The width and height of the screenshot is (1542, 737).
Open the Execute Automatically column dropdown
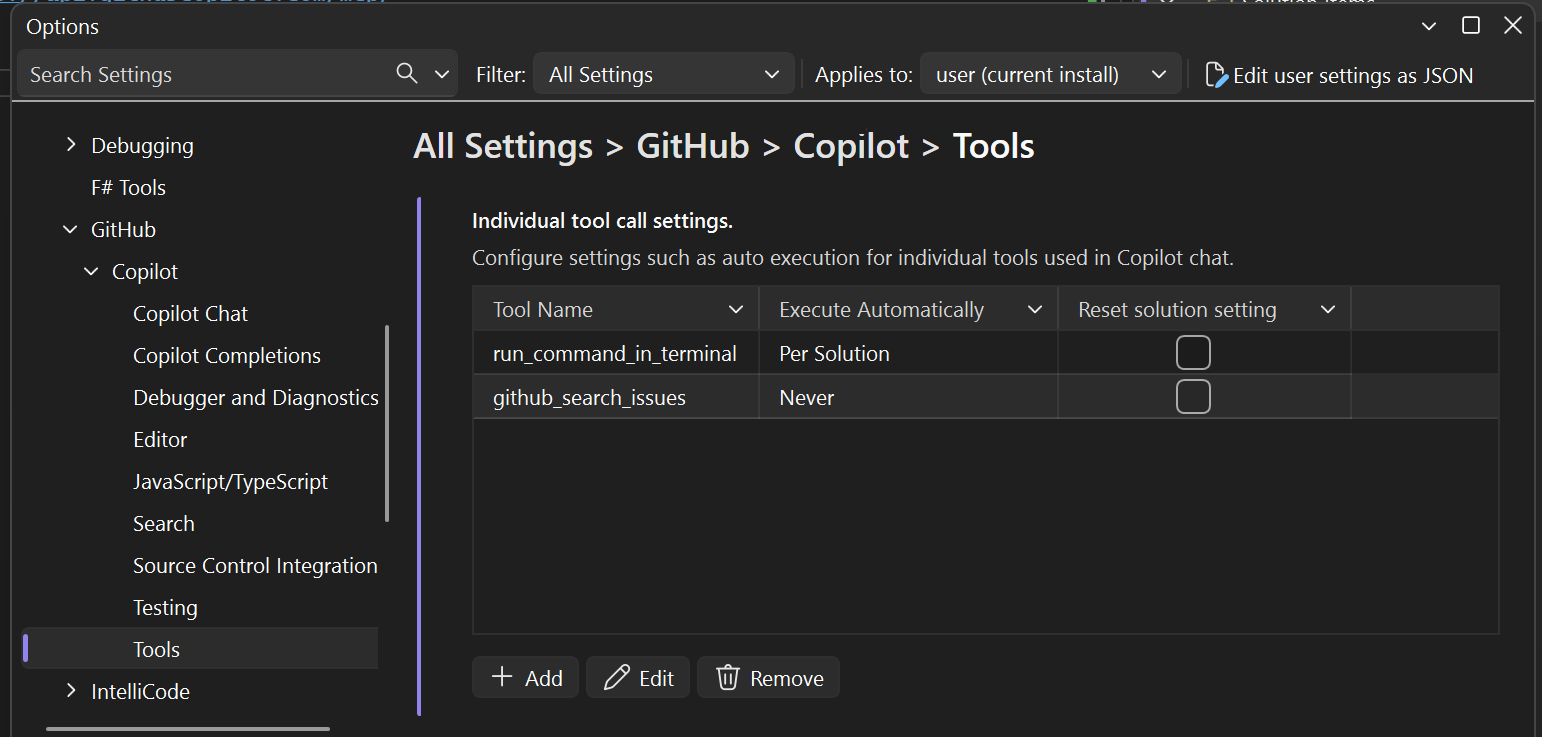[x=1035, y=309]
